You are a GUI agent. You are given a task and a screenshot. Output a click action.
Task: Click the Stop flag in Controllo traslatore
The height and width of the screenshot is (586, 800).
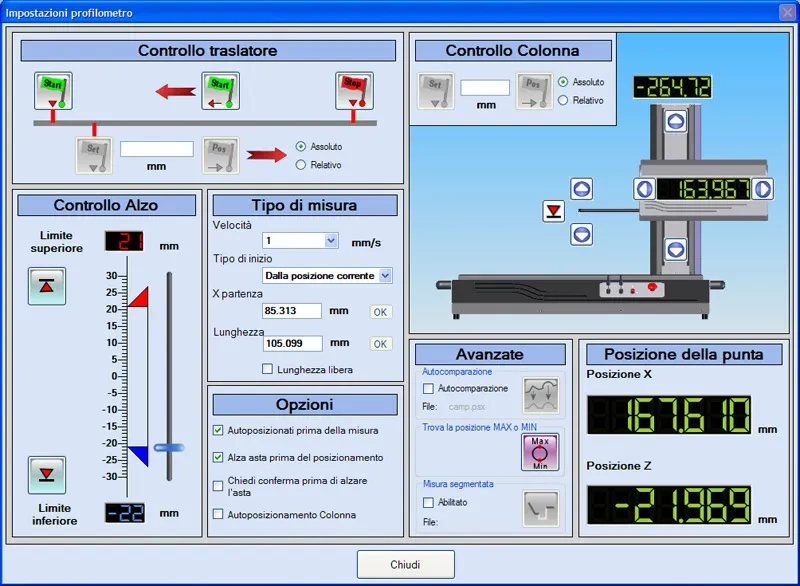tap(354, 91)
